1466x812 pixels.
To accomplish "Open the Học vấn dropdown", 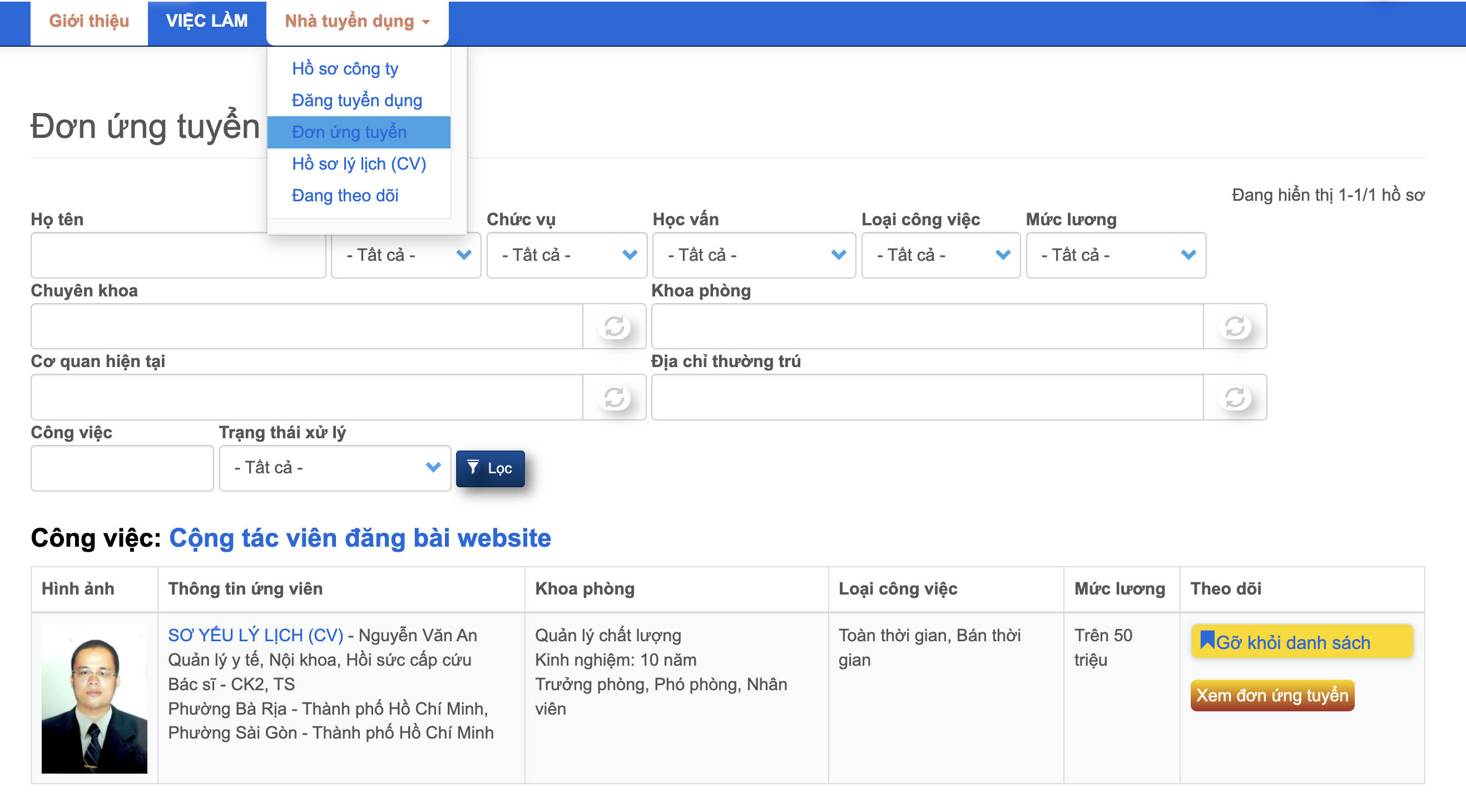I will click(754, 255).
